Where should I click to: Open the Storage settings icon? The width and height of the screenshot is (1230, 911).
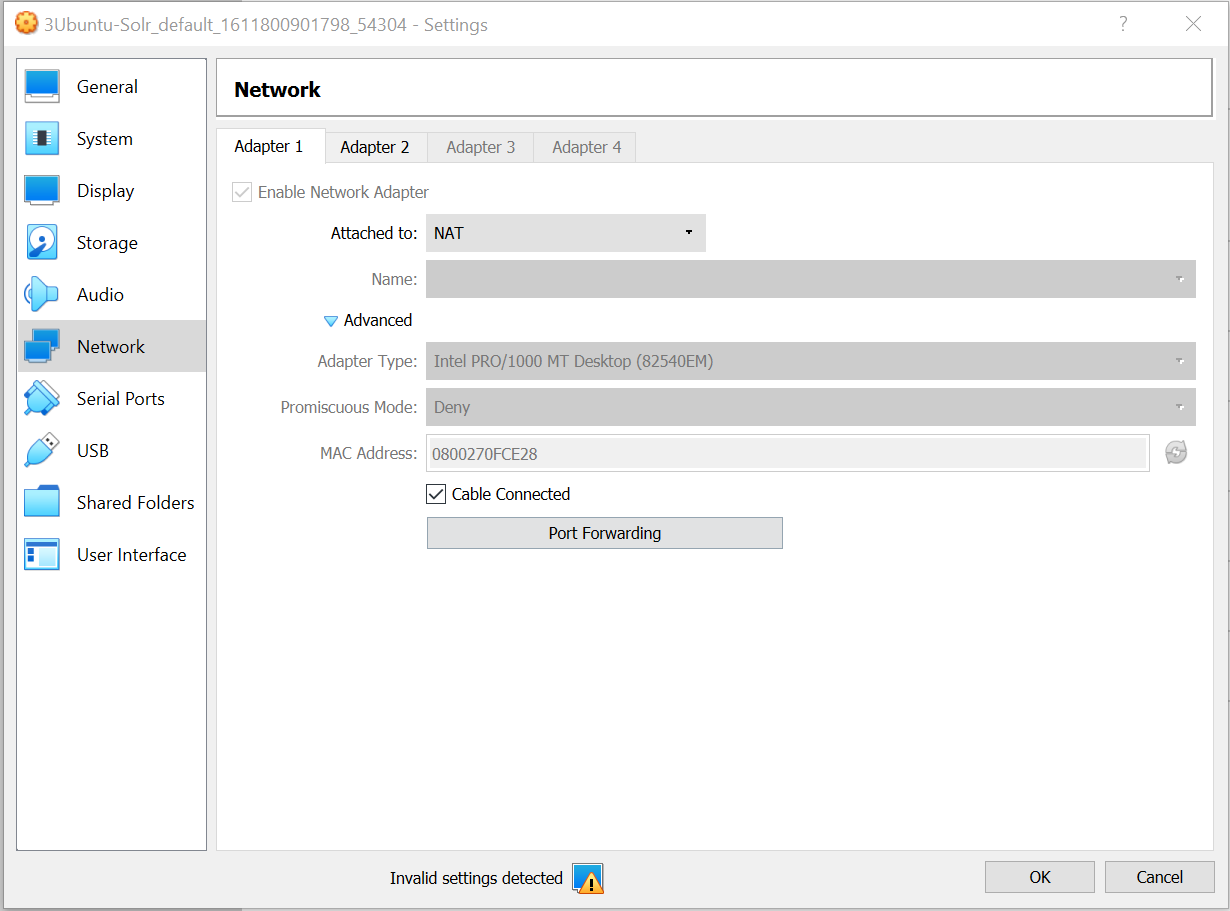click(41, 242)
